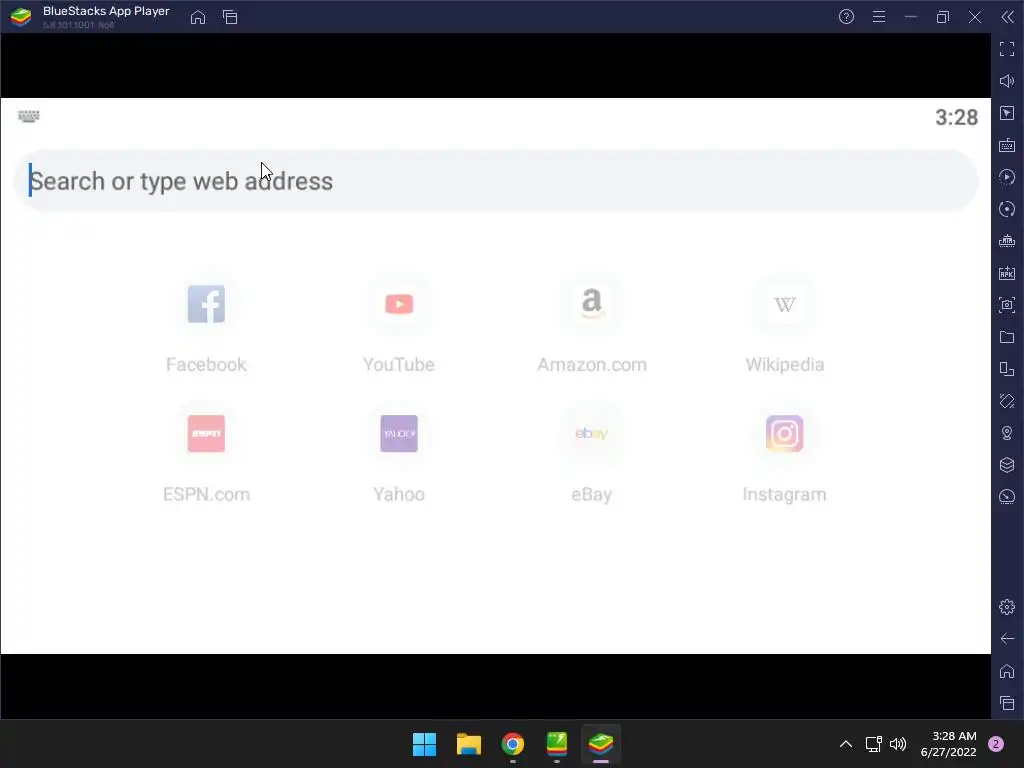Viewport: 1024px width, 768px height.
Task: Open the Facebook shortcut tile
Action: pos(206,325)
